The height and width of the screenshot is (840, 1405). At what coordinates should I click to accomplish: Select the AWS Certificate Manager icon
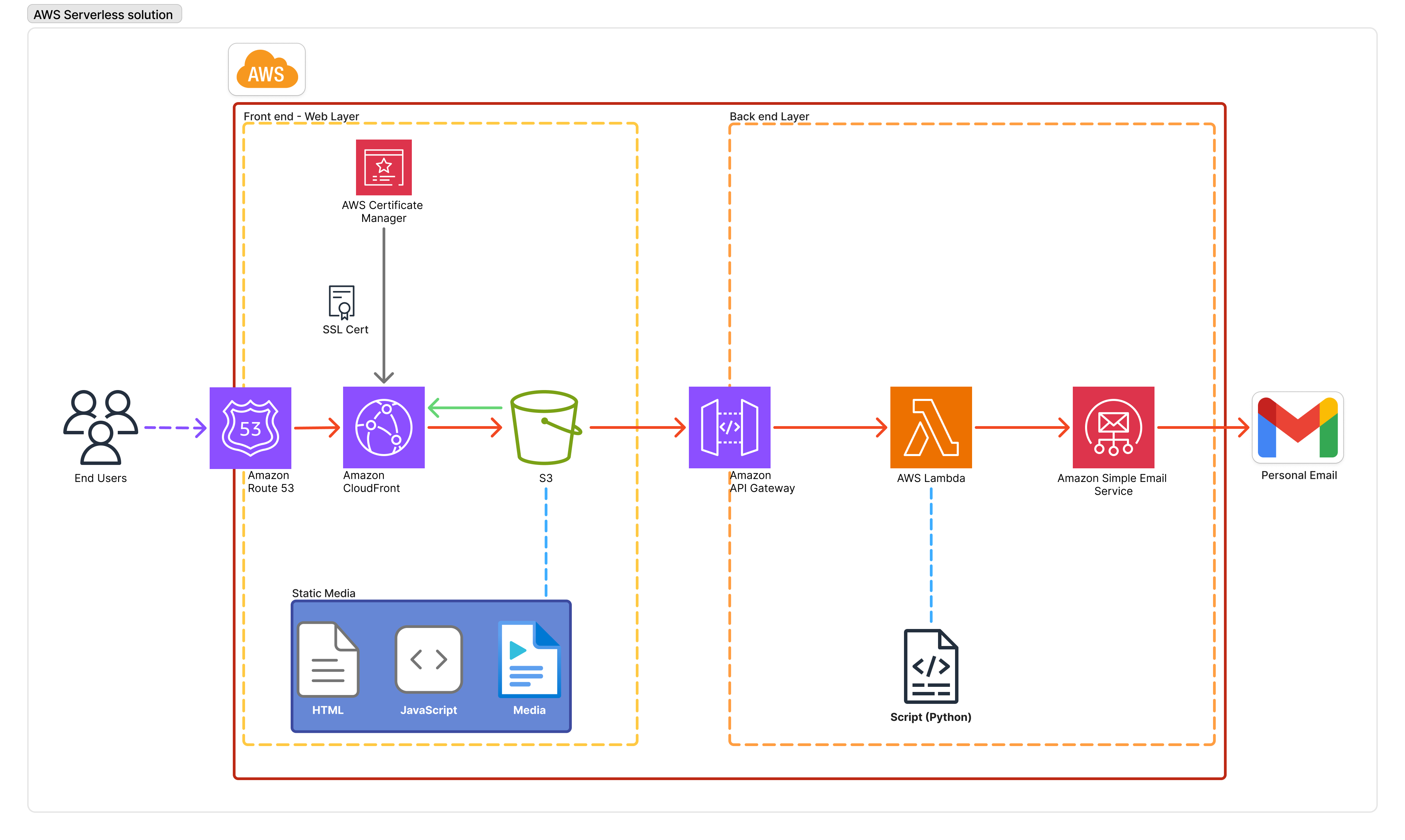(383, 167)
